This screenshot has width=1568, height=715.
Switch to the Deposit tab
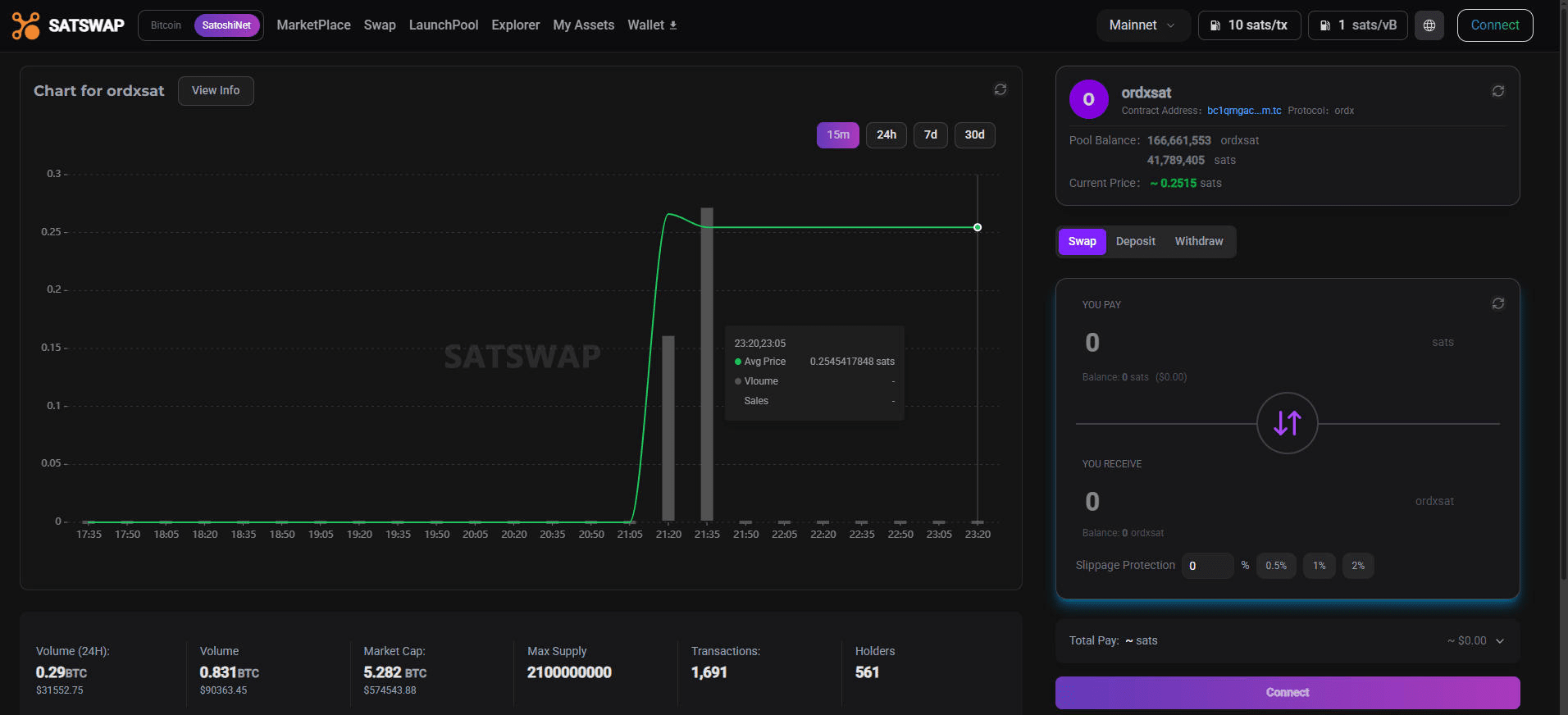click(x=1135, y=241)
